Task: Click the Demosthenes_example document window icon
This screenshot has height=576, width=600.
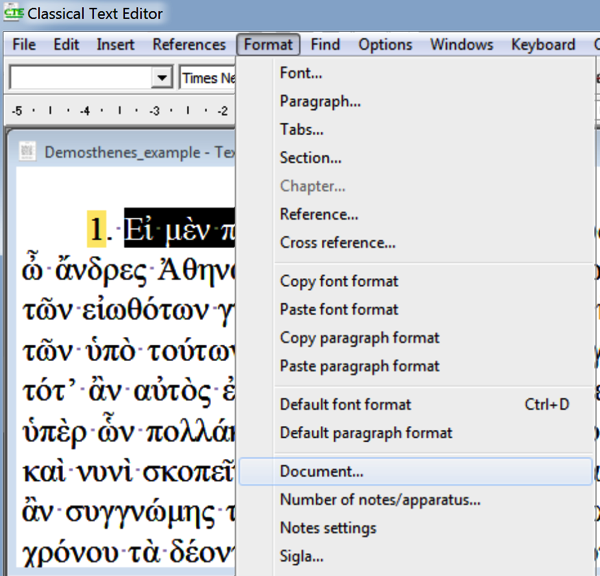Action: (28, 152)
